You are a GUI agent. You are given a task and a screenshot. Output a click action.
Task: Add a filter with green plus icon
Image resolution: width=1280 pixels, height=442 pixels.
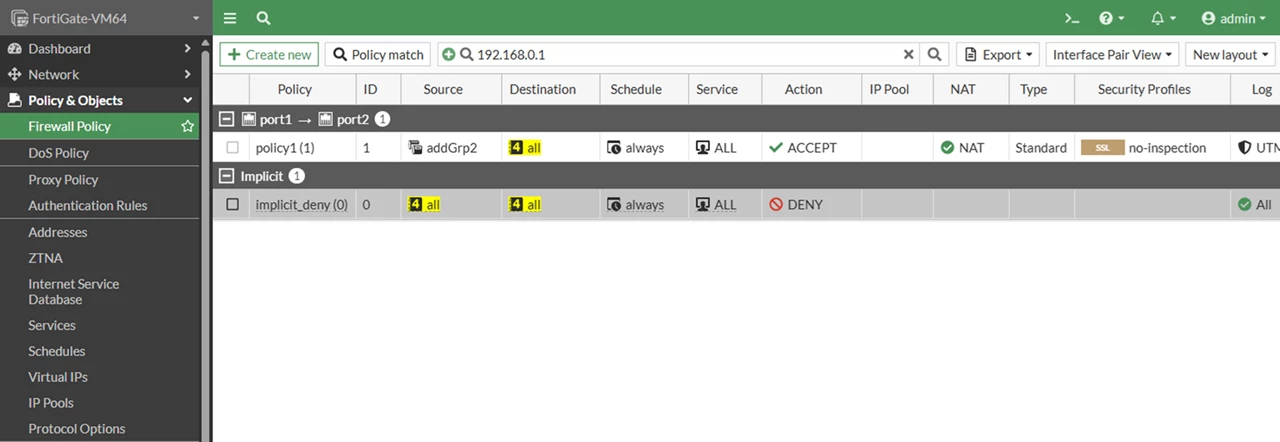[448, 55]
